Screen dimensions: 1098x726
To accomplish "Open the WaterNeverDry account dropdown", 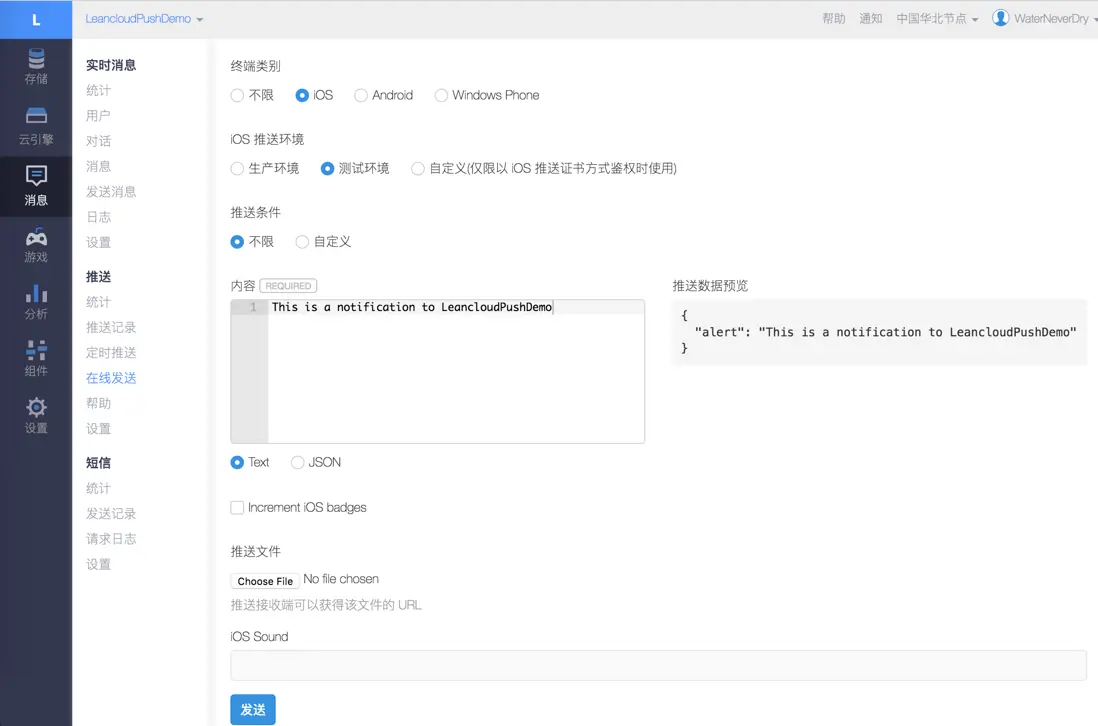I will [x=1055, y=19].
